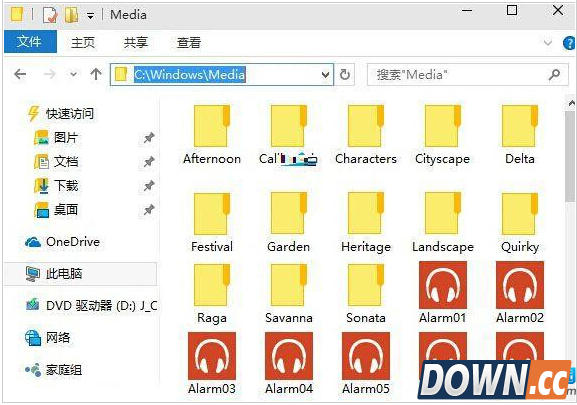Open 图片 in quick access
This screenshot has width=577, height=405.
(x=56, y=138)
